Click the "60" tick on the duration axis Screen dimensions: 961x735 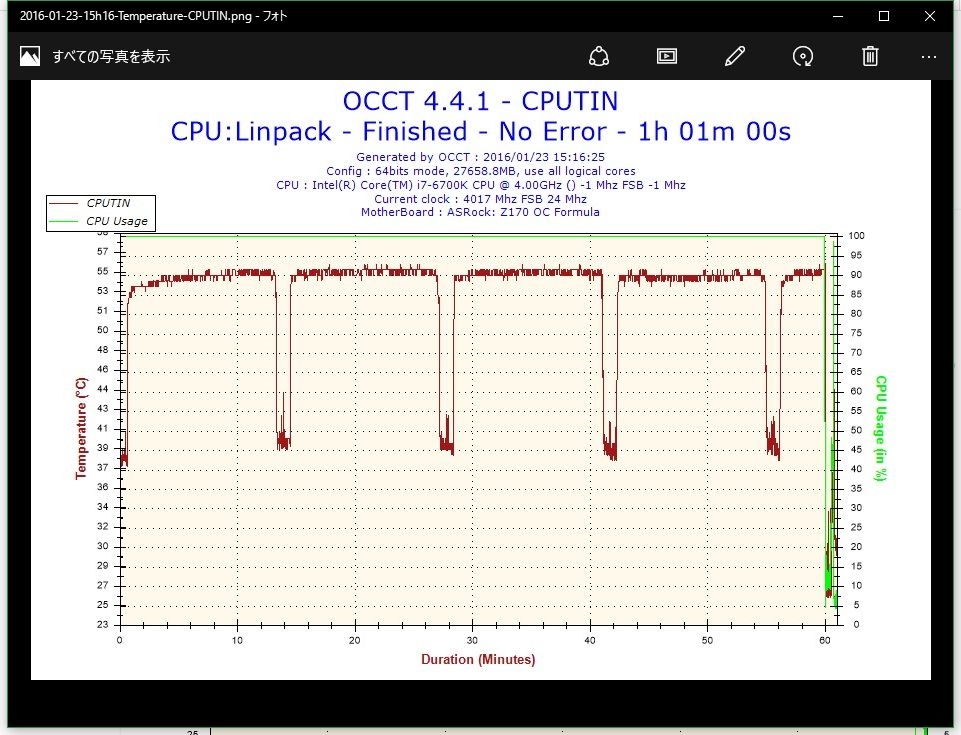tap(825, 641)
